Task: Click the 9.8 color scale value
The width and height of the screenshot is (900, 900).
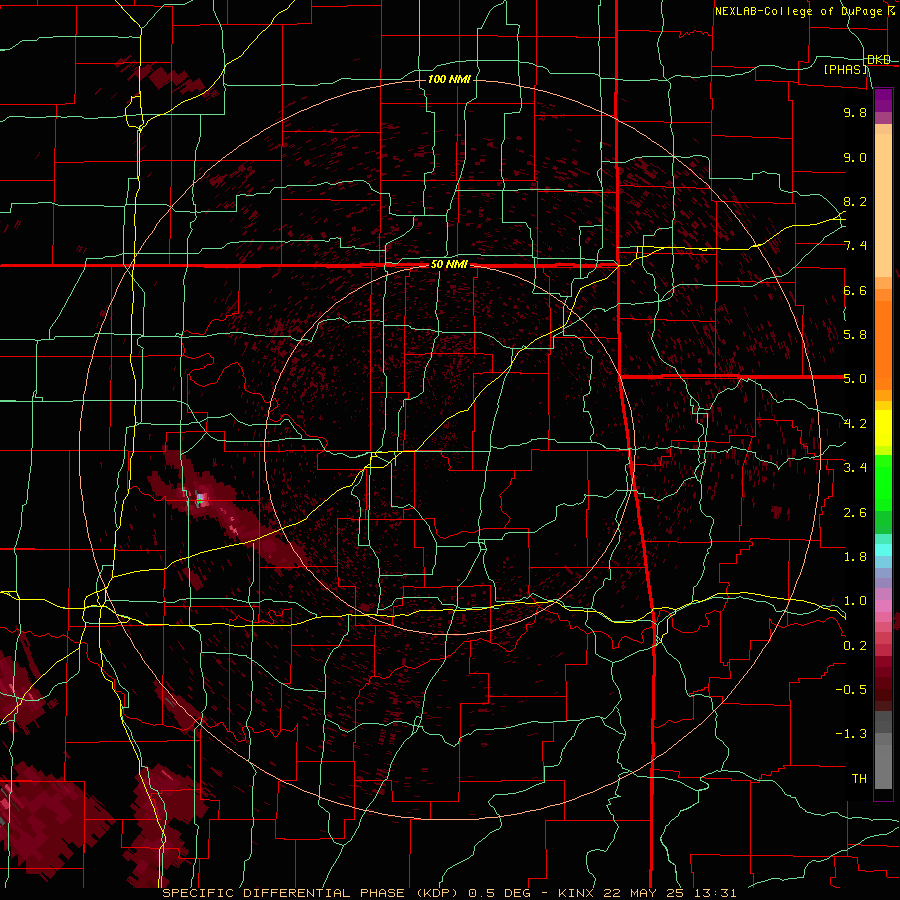Action: 855,112
